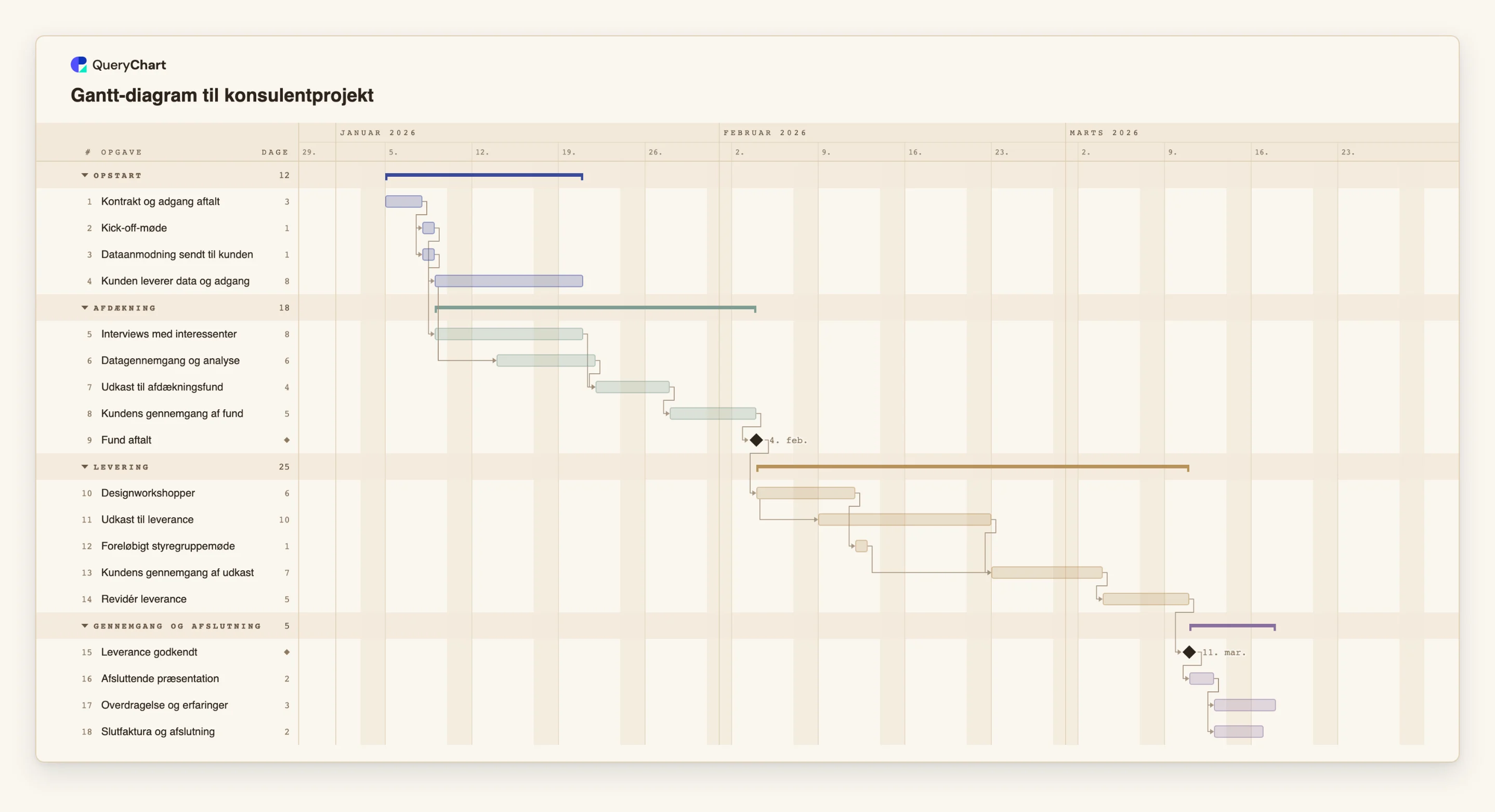Click the MARTS 2026 month header
This screenshot has width=1495, height=812.
[x=1105, y=133]
